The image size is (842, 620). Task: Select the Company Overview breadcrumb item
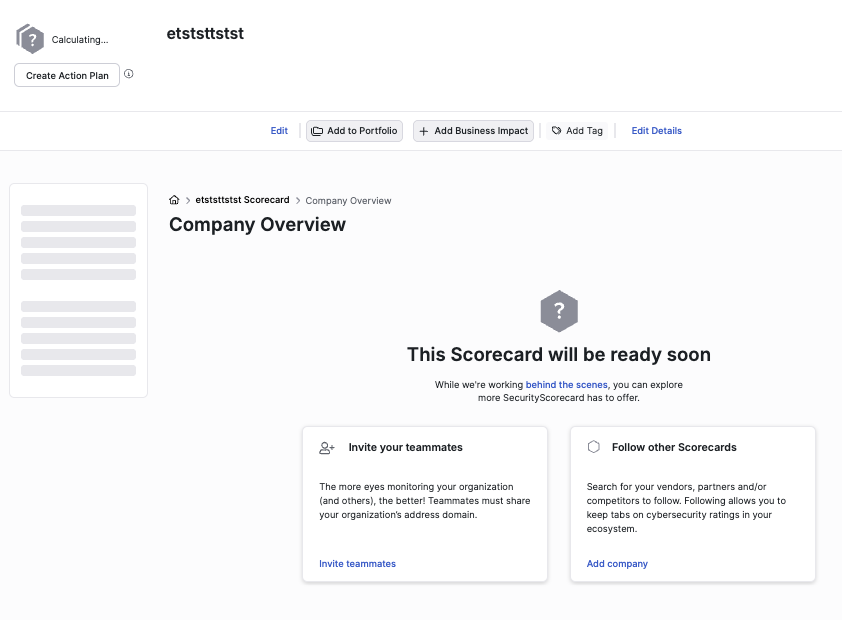(349, 200)
